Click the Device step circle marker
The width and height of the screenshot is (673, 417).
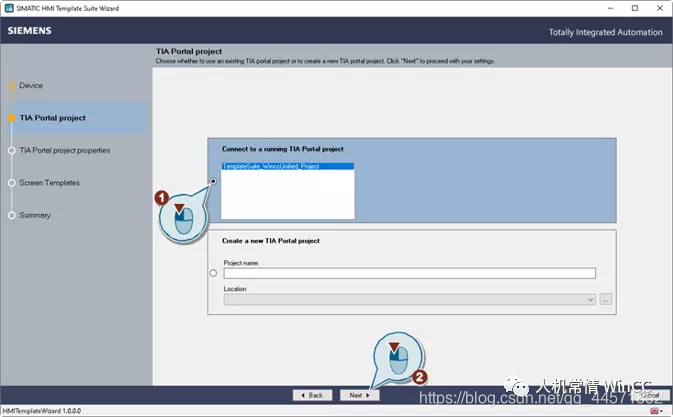point(12,86)
